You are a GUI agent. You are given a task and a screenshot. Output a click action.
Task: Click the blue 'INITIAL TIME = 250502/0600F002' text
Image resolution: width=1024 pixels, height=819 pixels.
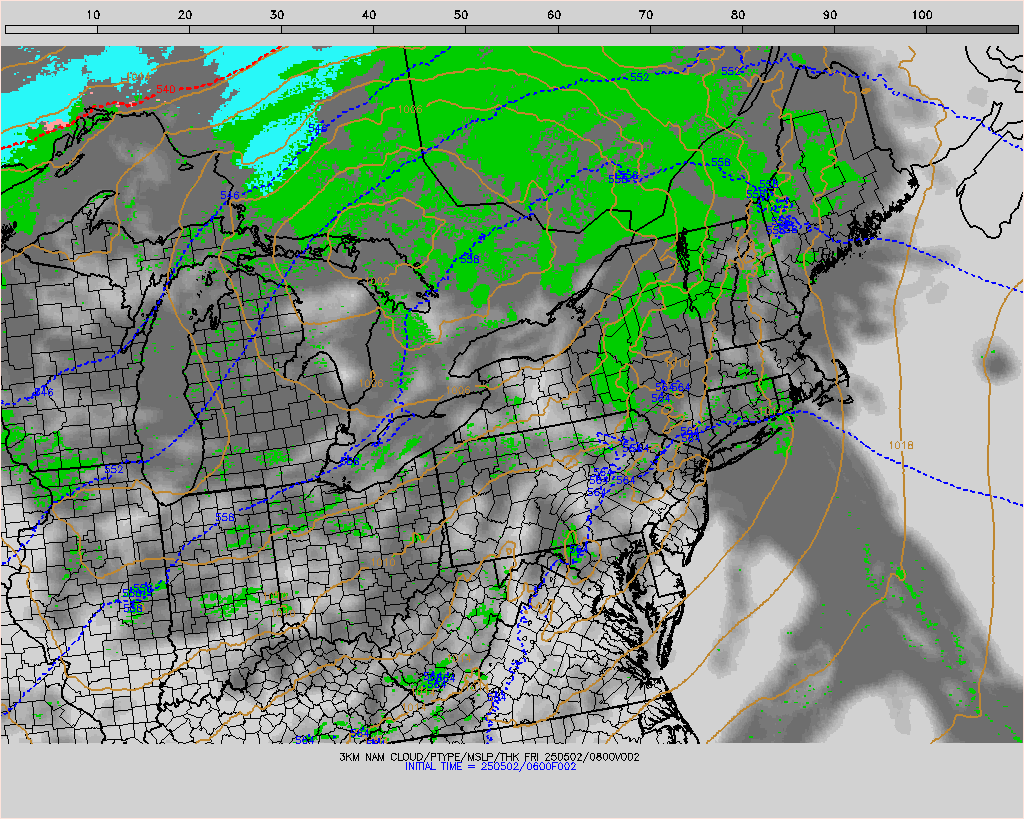coord(490,767)
